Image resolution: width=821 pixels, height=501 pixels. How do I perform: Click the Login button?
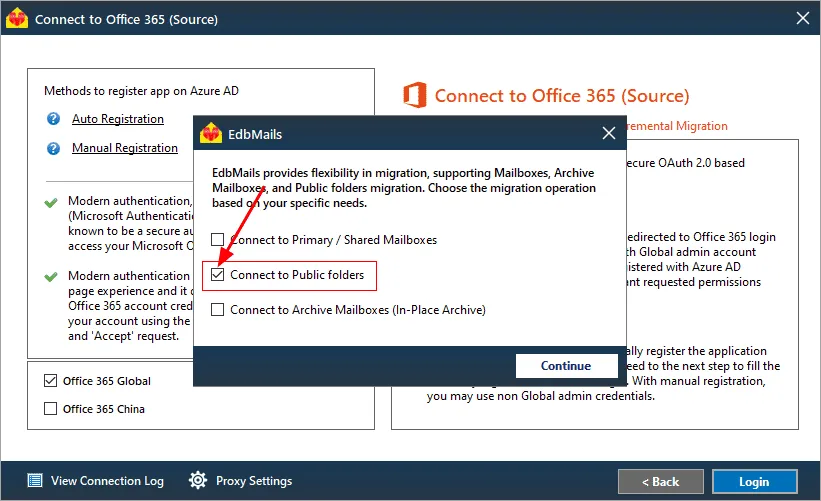754,482
